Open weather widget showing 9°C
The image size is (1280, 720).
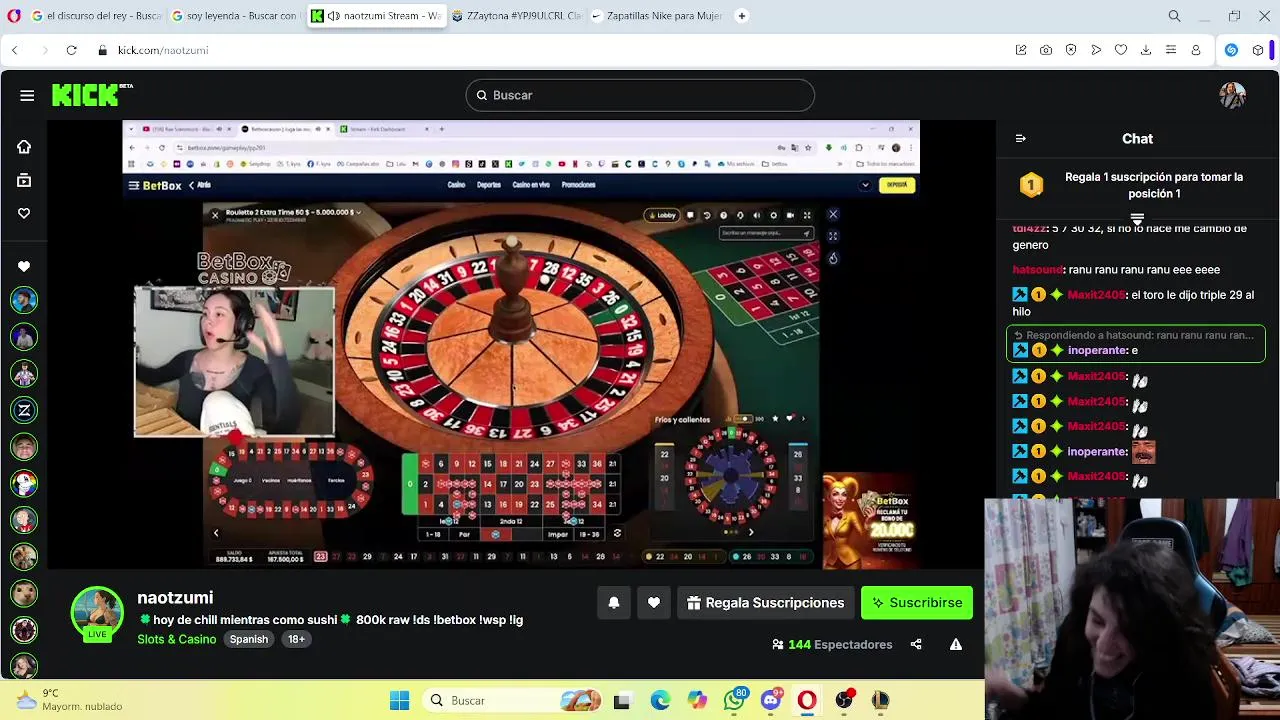pyautogui.click(x=70, y=700)
